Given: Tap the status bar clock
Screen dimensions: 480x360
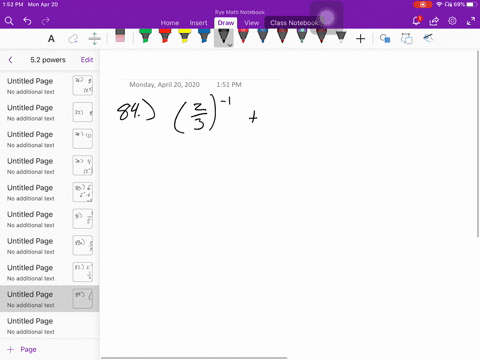Looking at the screenshot, I should 13,4.
